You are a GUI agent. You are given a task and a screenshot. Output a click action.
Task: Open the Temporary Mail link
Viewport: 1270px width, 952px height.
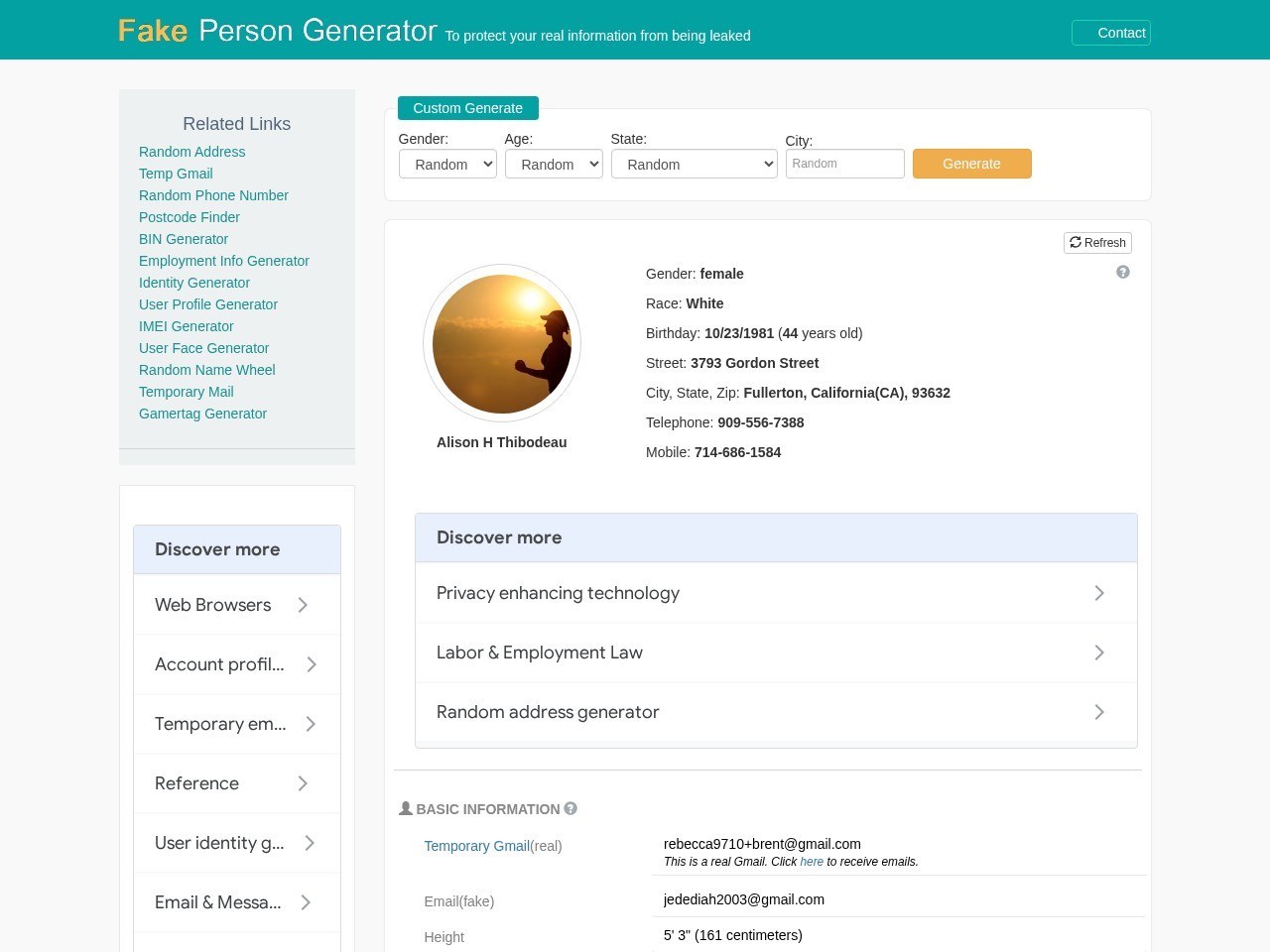(x=187, y=392)
